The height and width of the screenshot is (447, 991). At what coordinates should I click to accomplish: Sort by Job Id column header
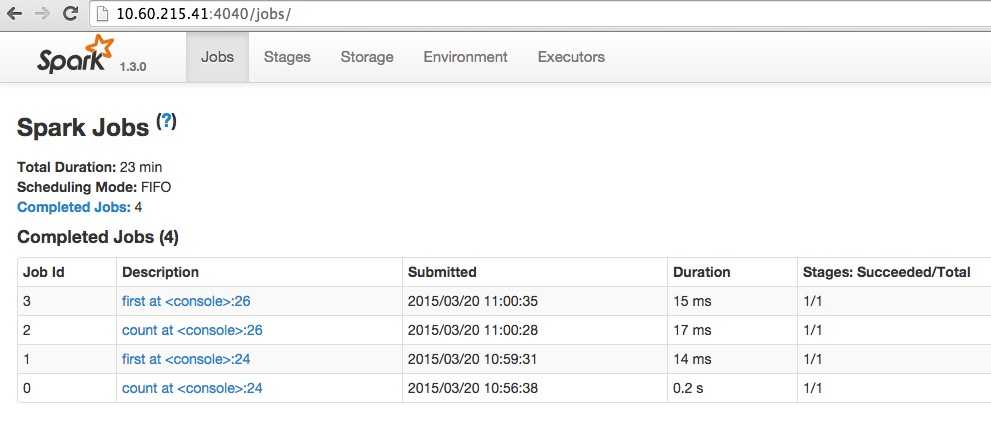coord(44,272)
